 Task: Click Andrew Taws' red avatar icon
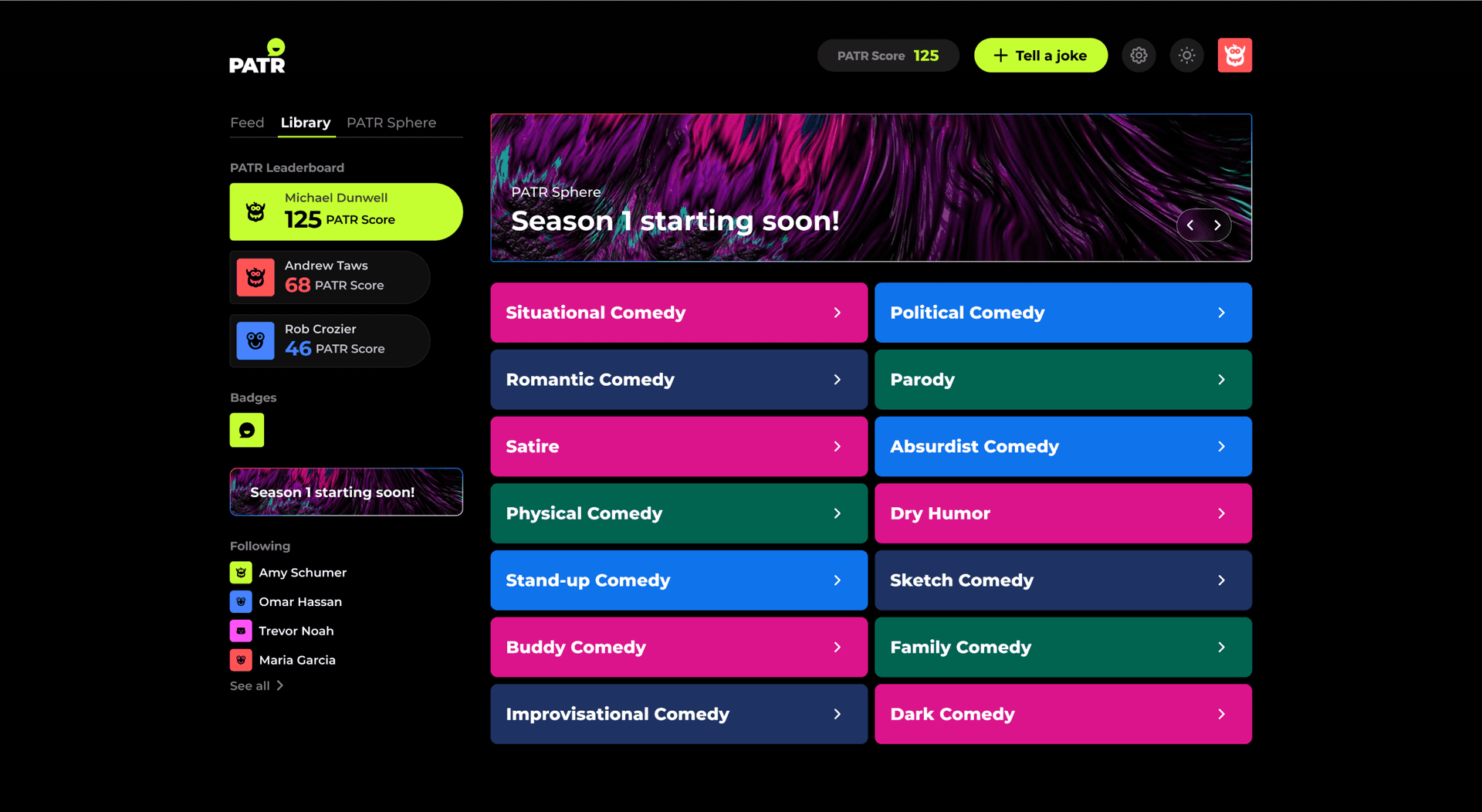pyautogui.click(x=255, y=277)
